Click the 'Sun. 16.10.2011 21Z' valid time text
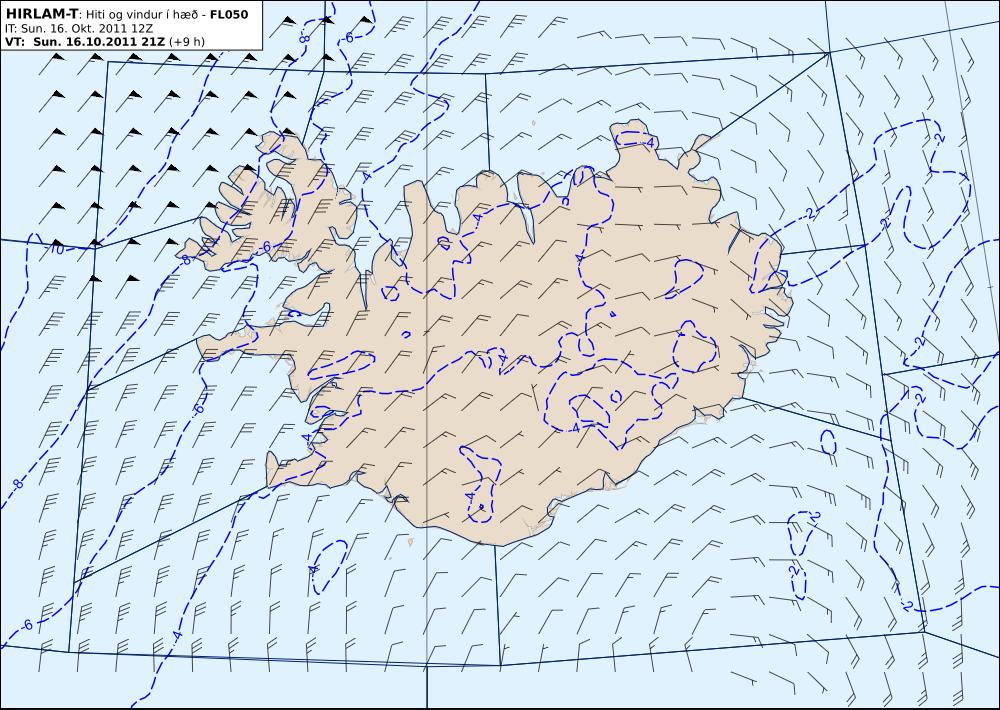 tap(99, 41)
